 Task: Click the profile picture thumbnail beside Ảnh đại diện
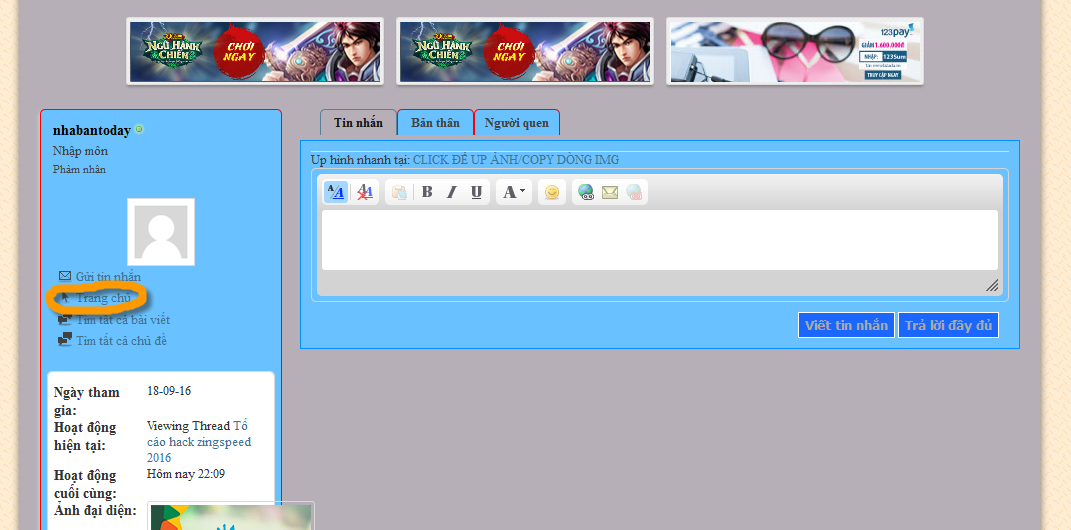click(x=232, y=516)
